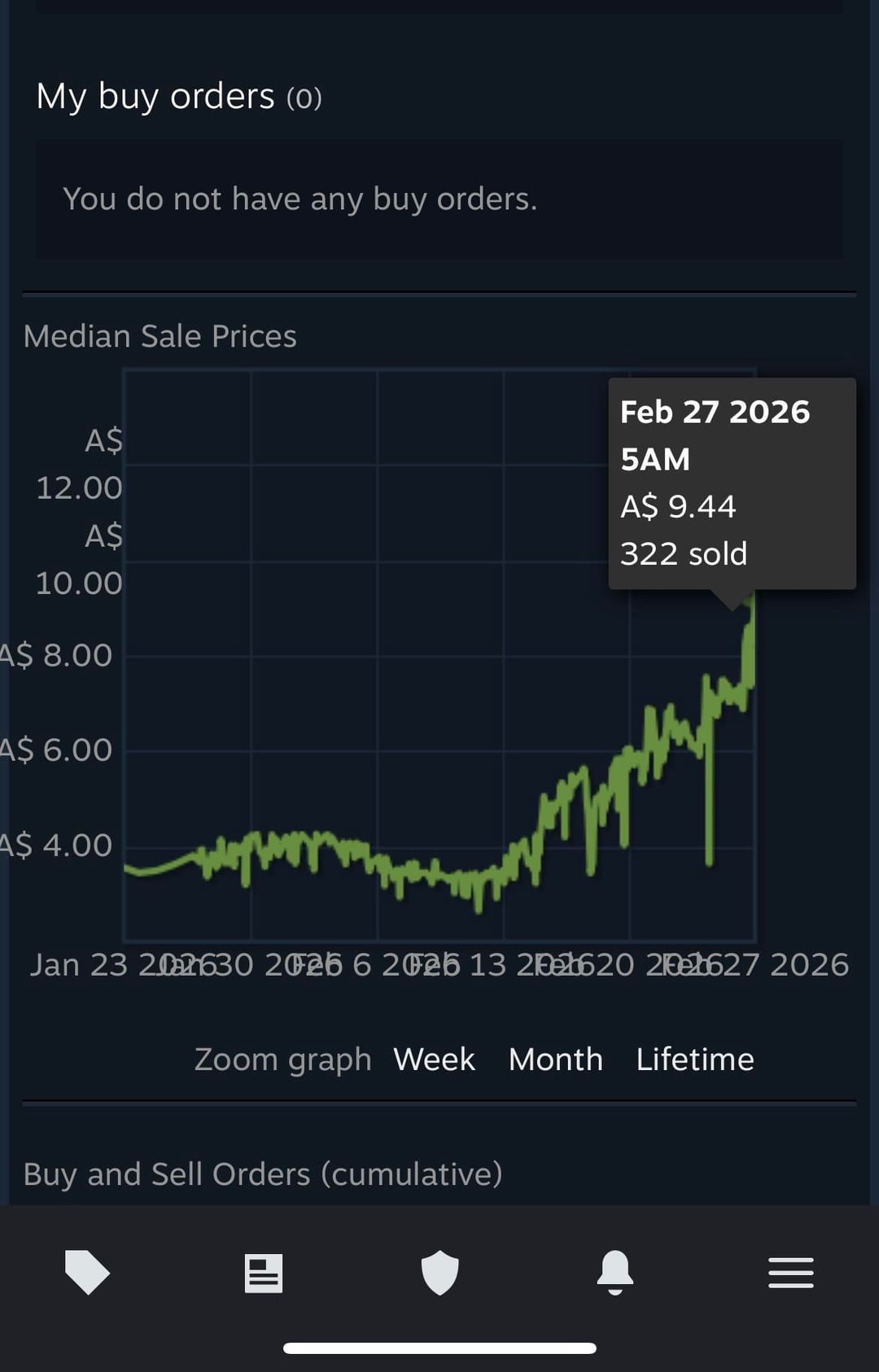Open the News feed icon
The height and width of the screenshot is (1372, 879).
pyautogui.click(x=263, y=1273)
